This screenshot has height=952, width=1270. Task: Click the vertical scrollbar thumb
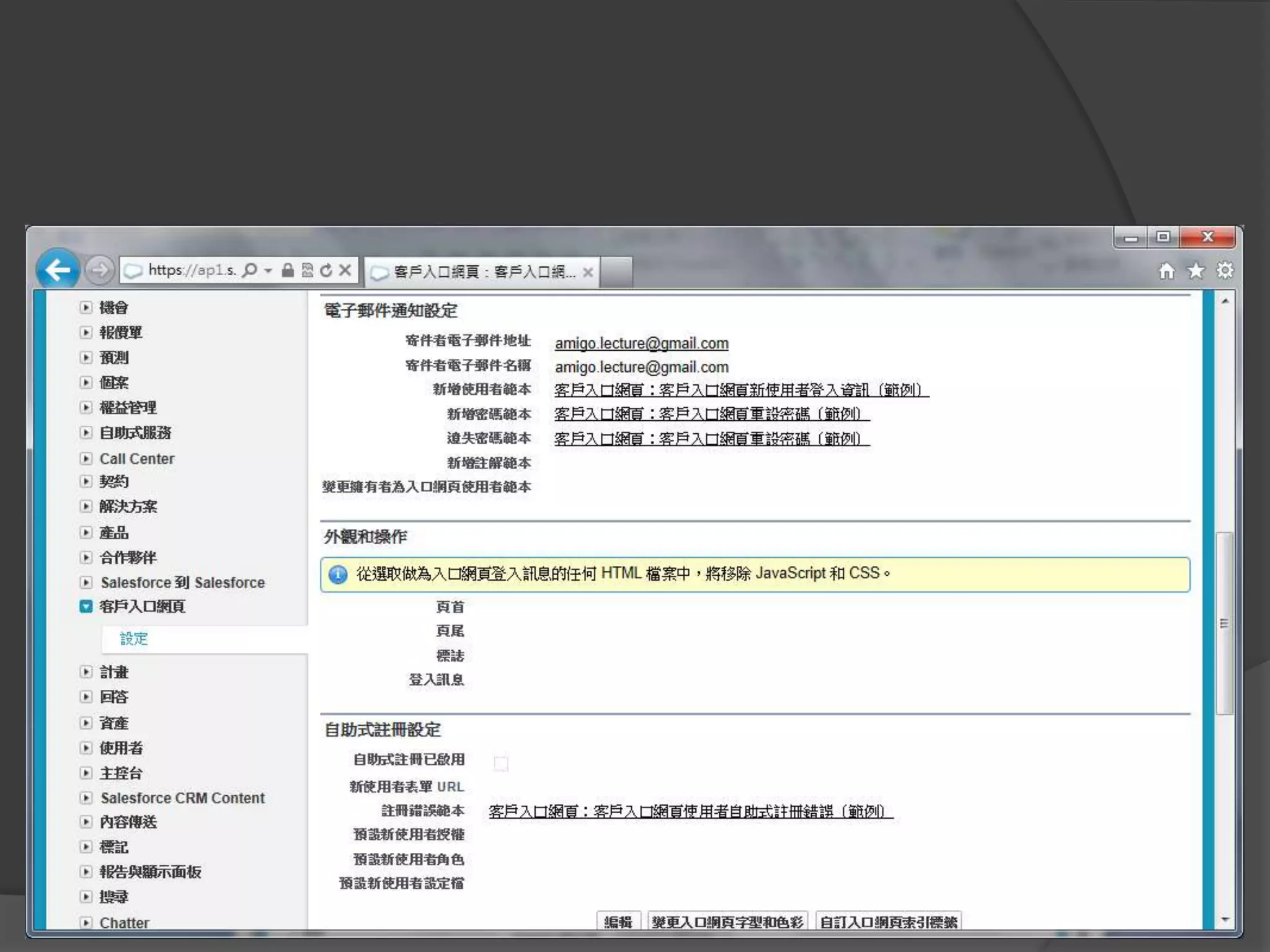click(x=1223, y=623)
